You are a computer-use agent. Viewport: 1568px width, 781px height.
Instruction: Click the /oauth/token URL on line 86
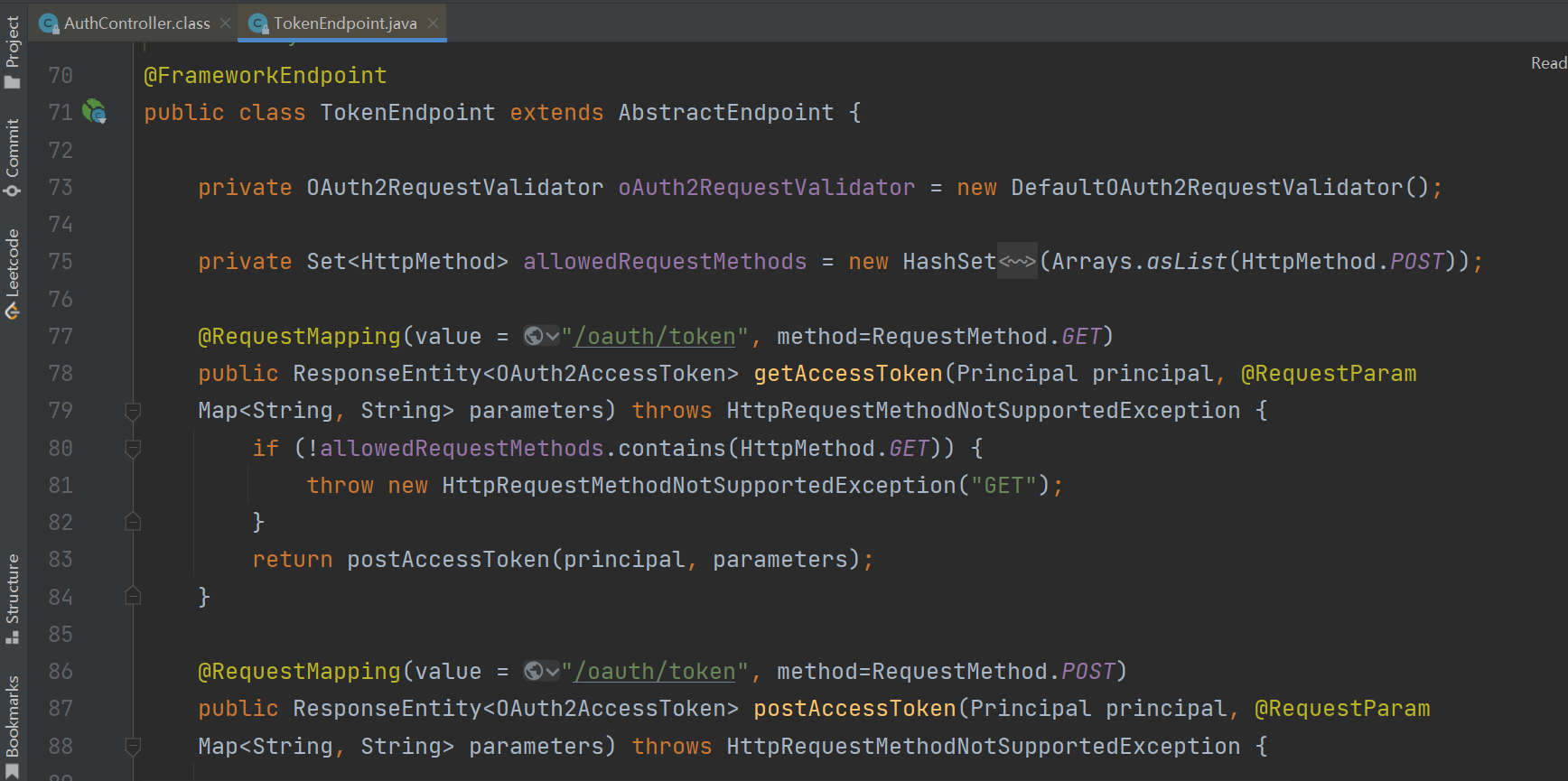pyautogui.click(x=656, y=672)
